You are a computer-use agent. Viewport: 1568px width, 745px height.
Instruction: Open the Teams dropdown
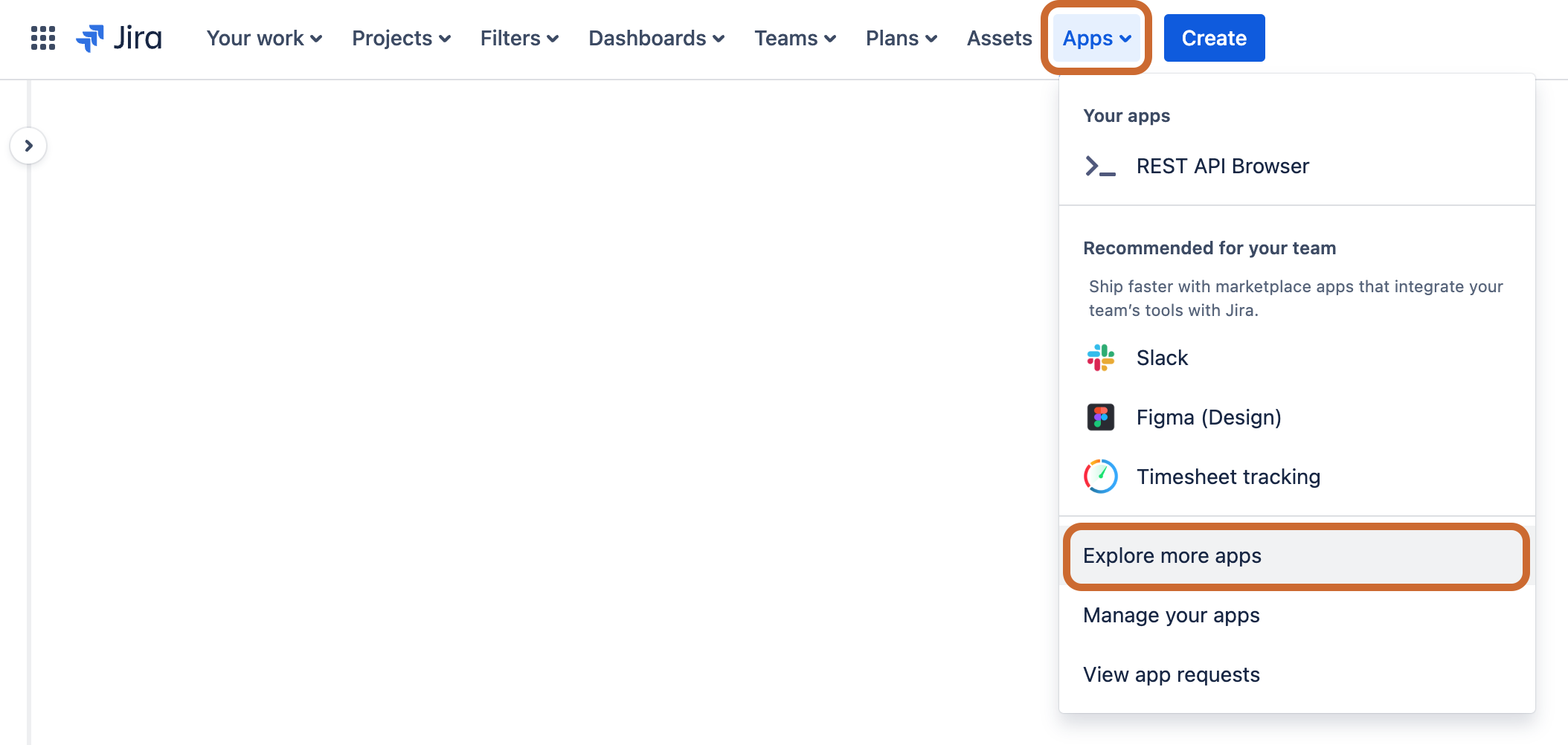coord(795,38)
